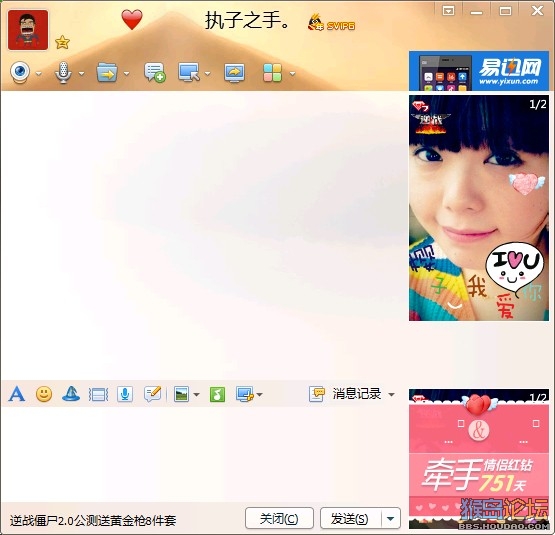Click the green music note icon
Image resolution: width=555 pixels, height=535 pixels.
[217, 394]
